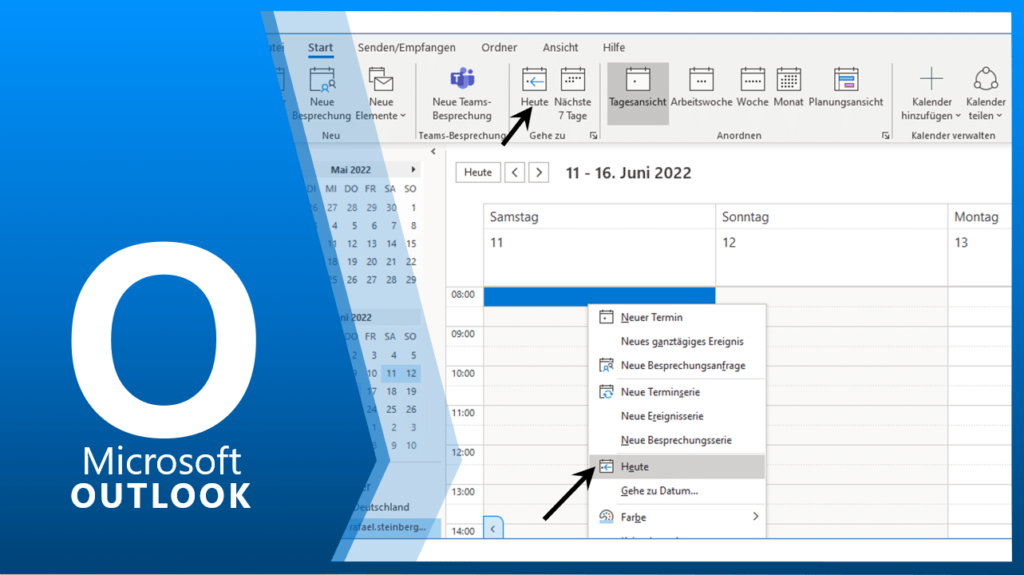Open the Start ribbon tab
The image size is (1024, 575).
tap(320, 47)
